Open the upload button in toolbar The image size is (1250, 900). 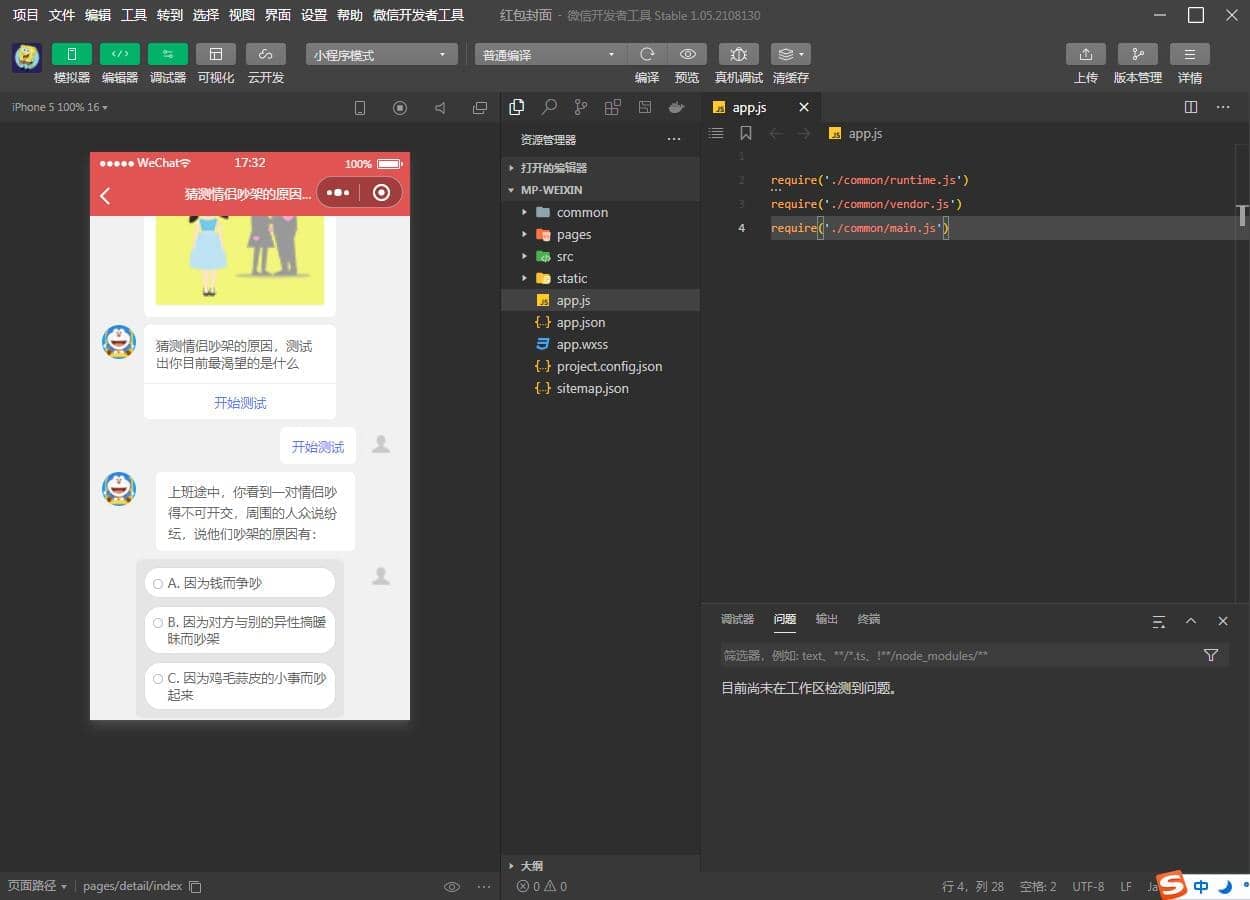coord(1085,54)
